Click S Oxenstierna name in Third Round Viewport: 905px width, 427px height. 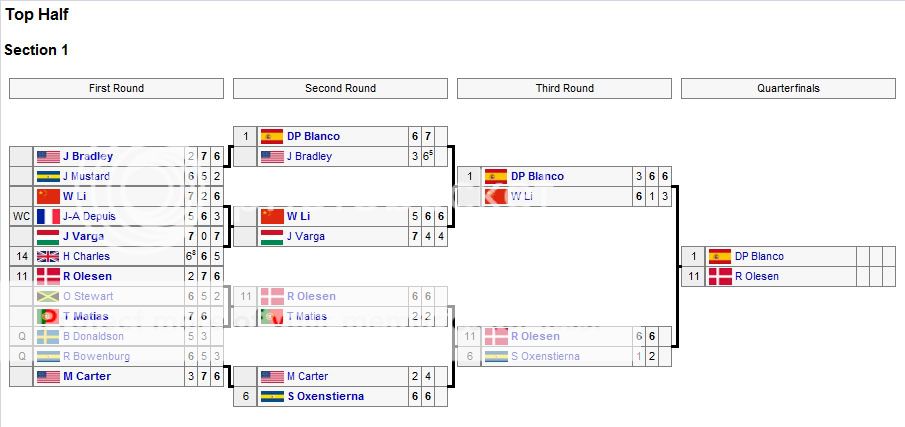[x=545, y=357]
